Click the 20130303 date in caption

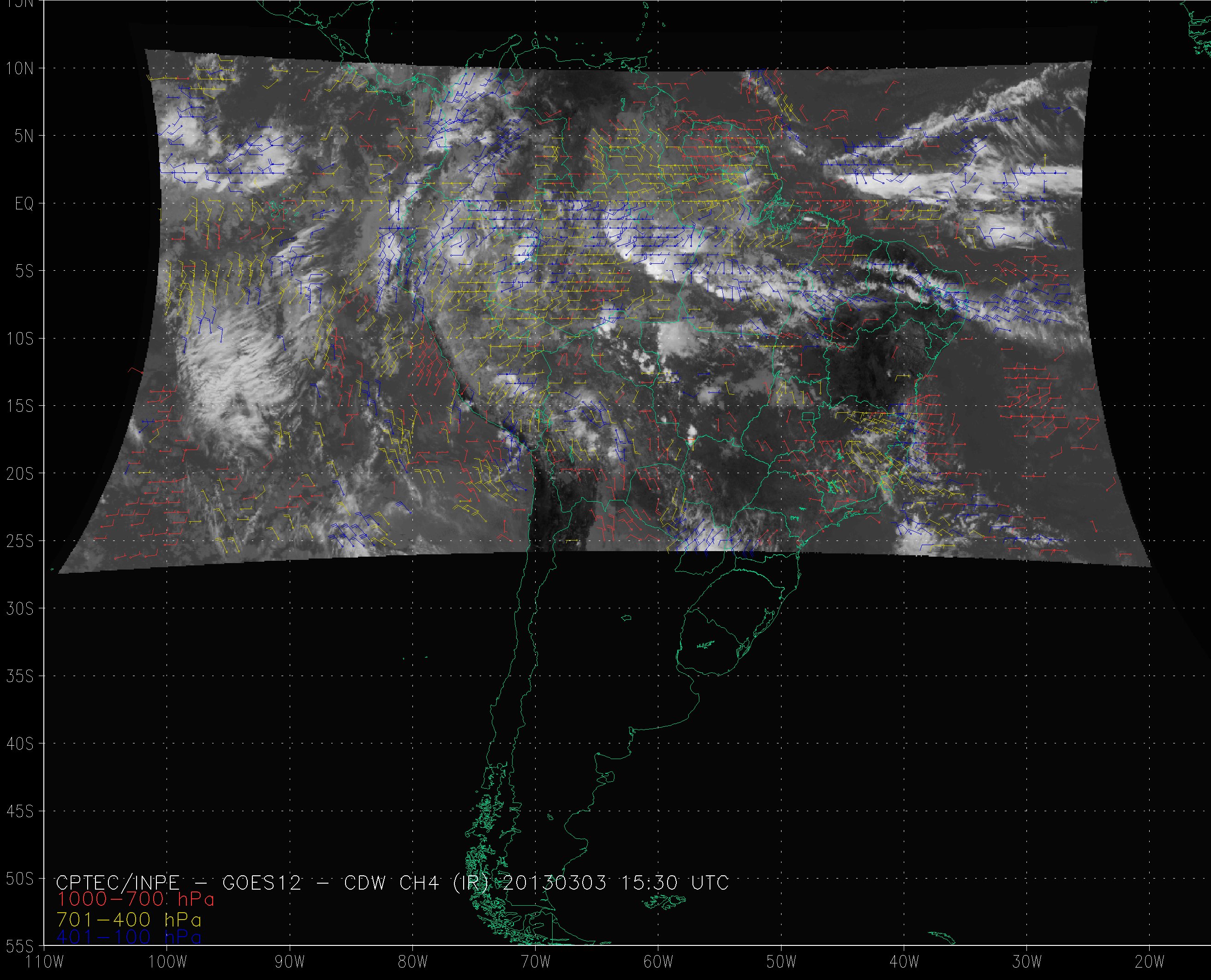[x=554, y=882]
